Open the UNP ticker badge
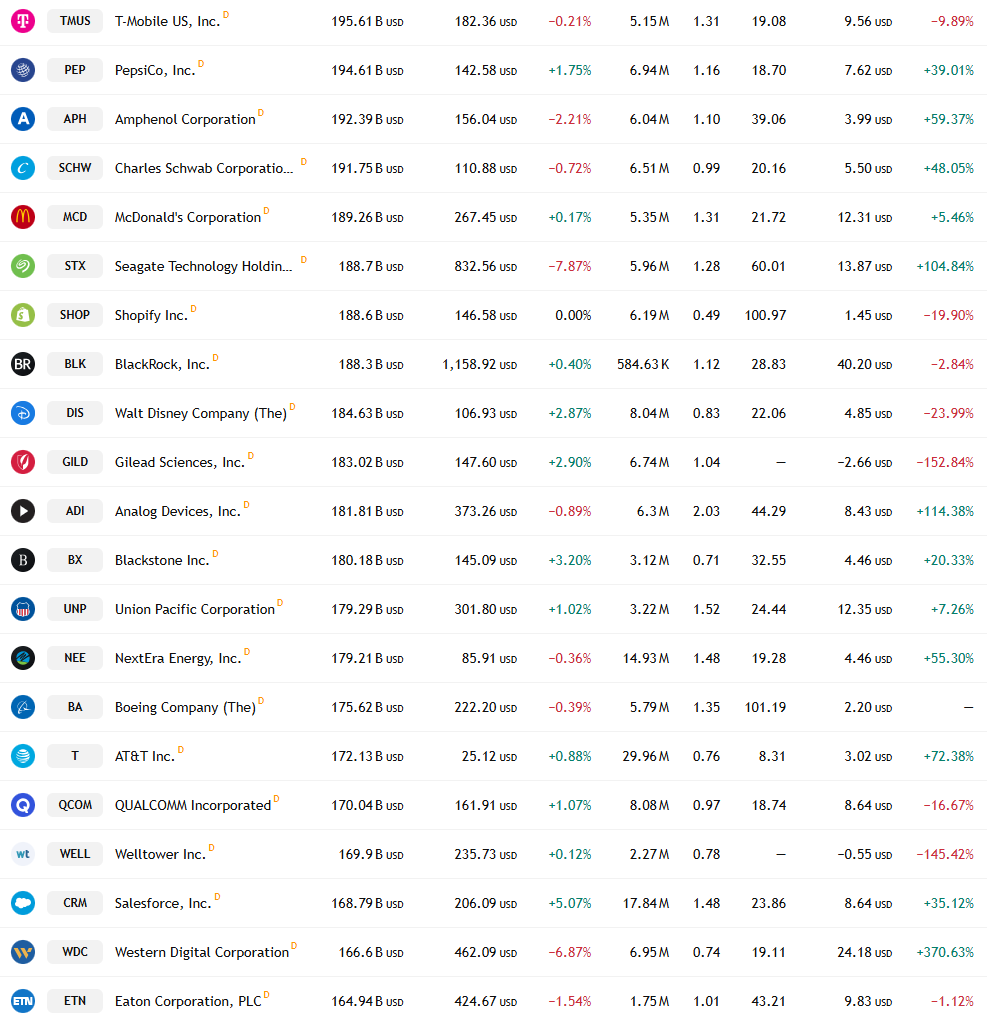The width and height of the screenshot is (987, 1023). (x=75, y=609)
